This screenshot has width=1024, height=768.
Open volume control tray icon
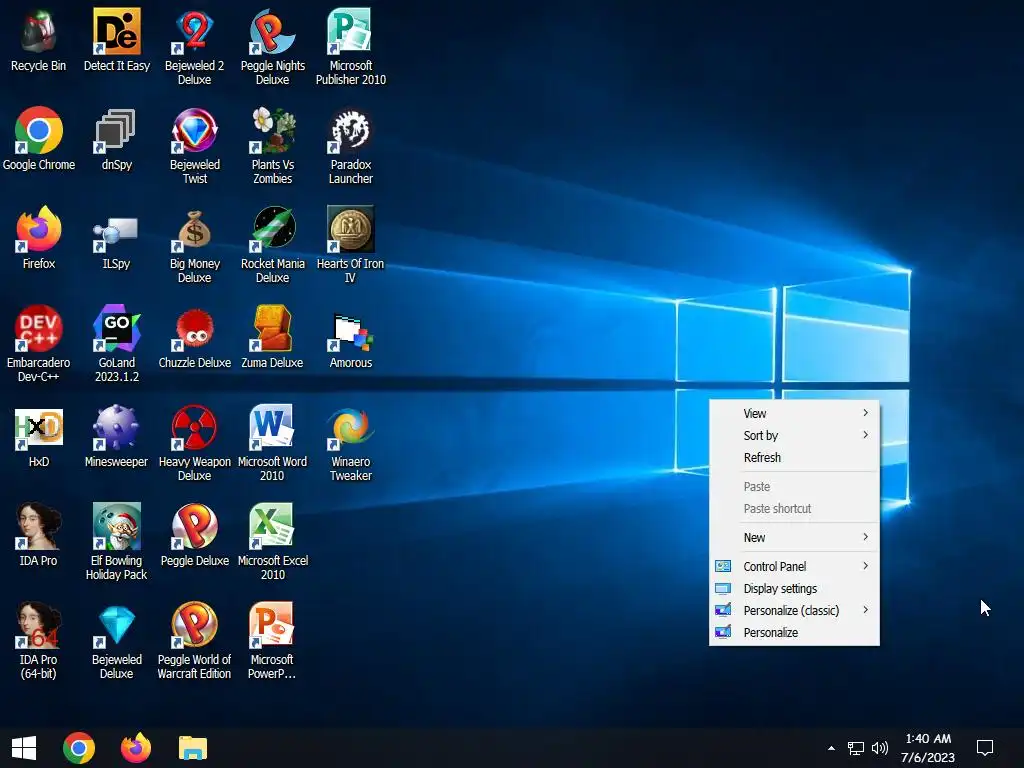[880, 748]
